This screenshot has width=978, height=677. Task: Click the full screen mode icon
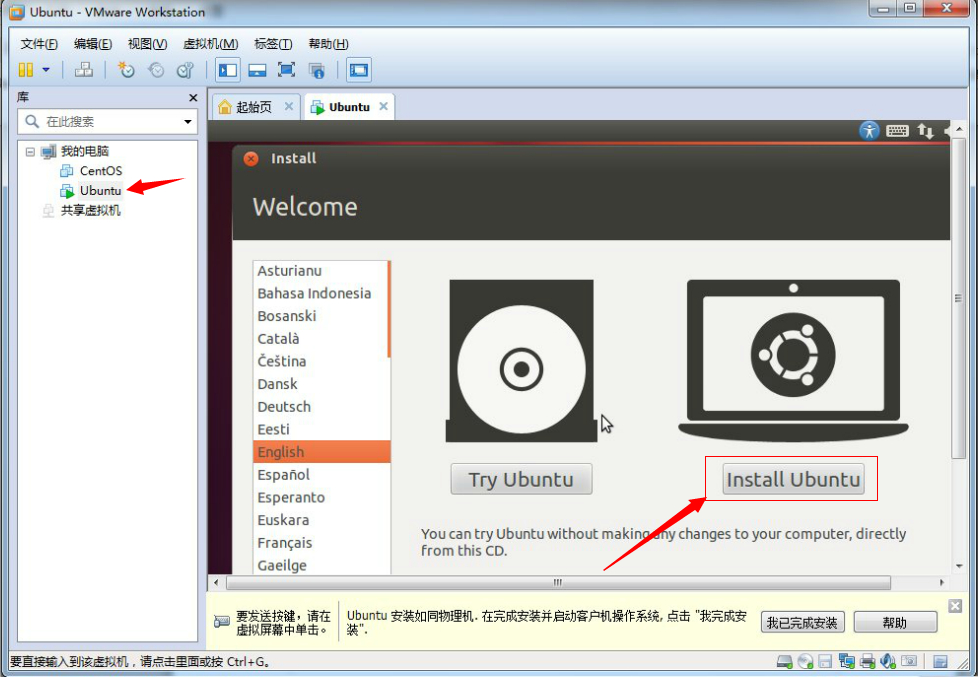point(286,70)
